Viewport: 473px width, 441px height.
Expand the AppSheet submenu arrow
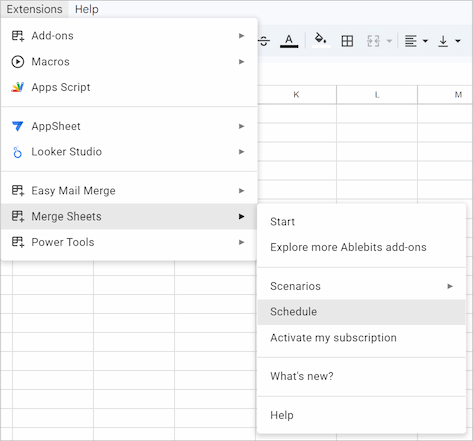(242, 126)
